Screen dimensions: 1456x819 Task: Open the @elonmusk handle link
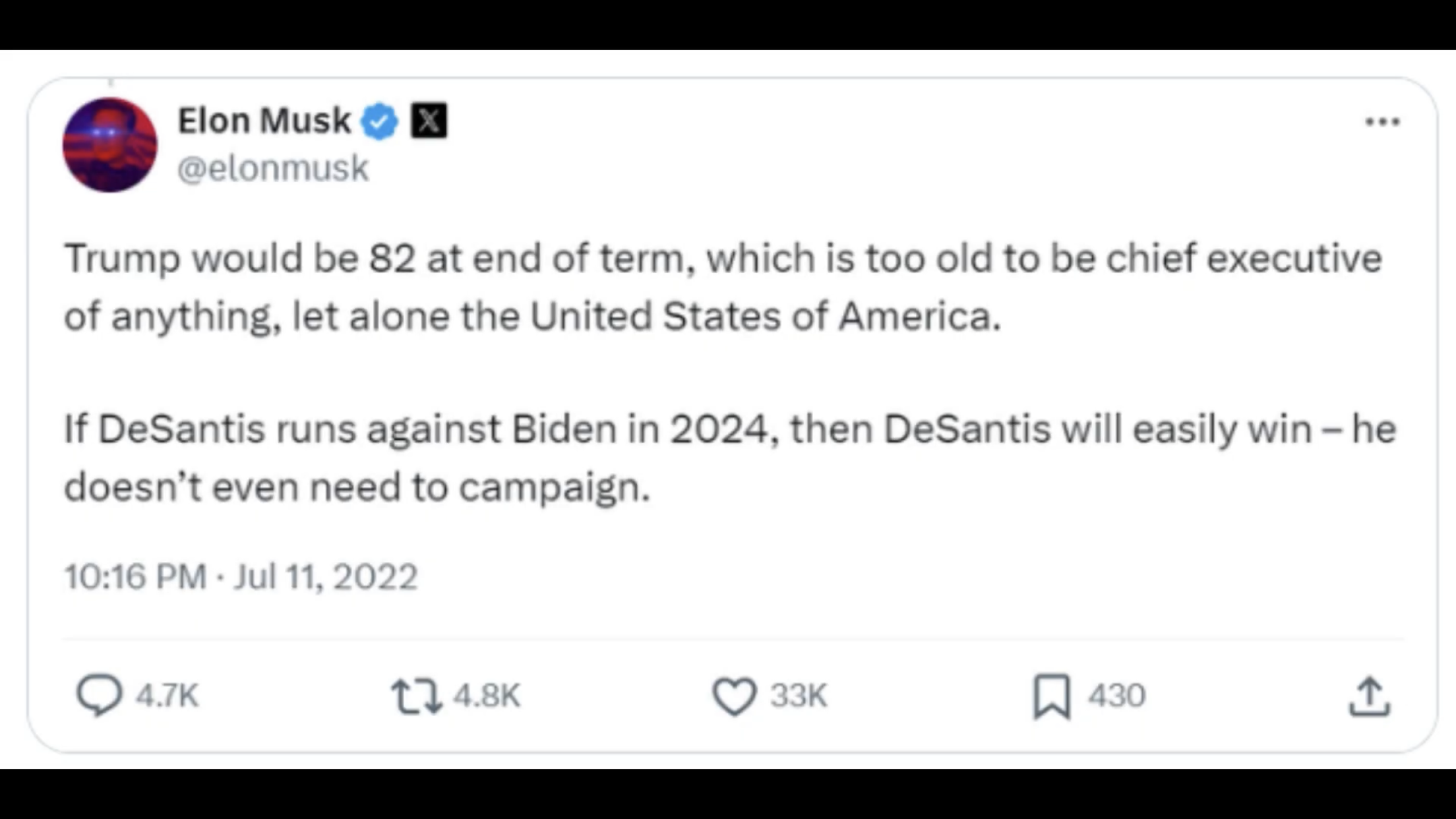tap(273, 168)
